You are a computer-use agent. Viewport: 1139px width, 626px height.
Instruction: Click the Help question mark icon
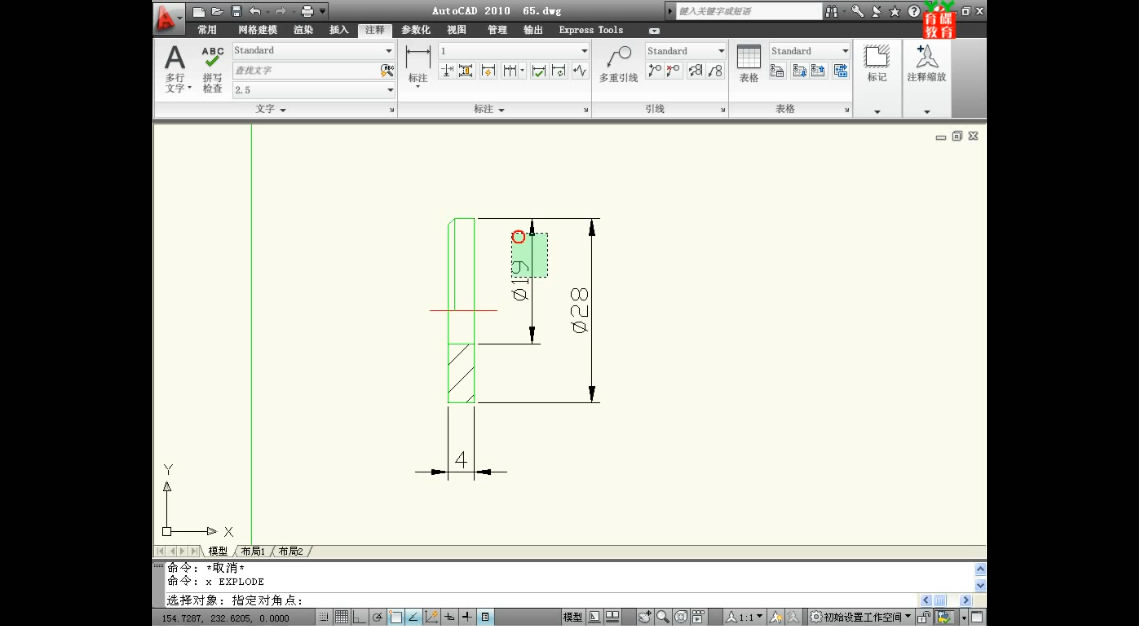914,11
